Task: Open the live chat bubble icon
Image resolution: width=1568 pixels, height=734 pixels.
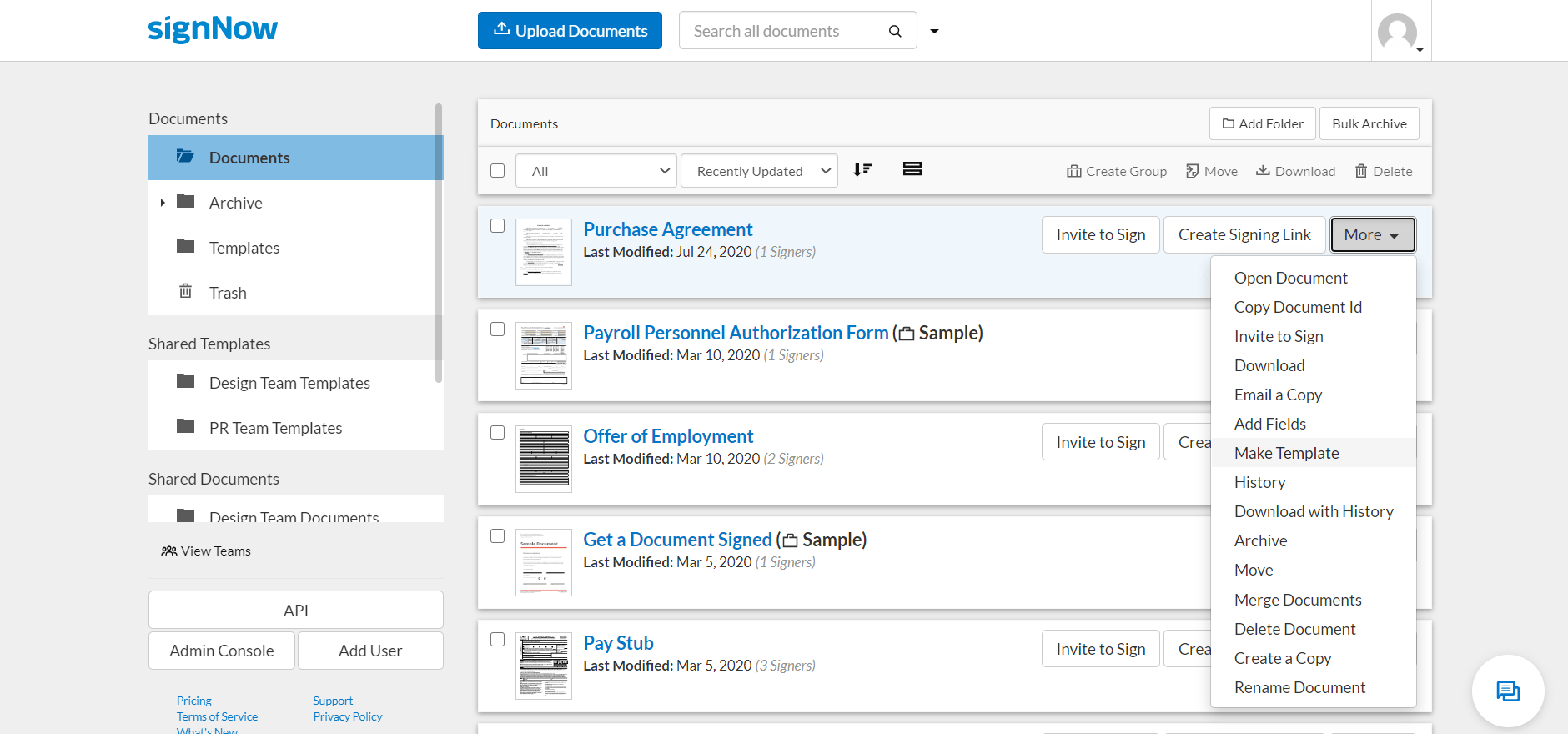Action: 1508,691
